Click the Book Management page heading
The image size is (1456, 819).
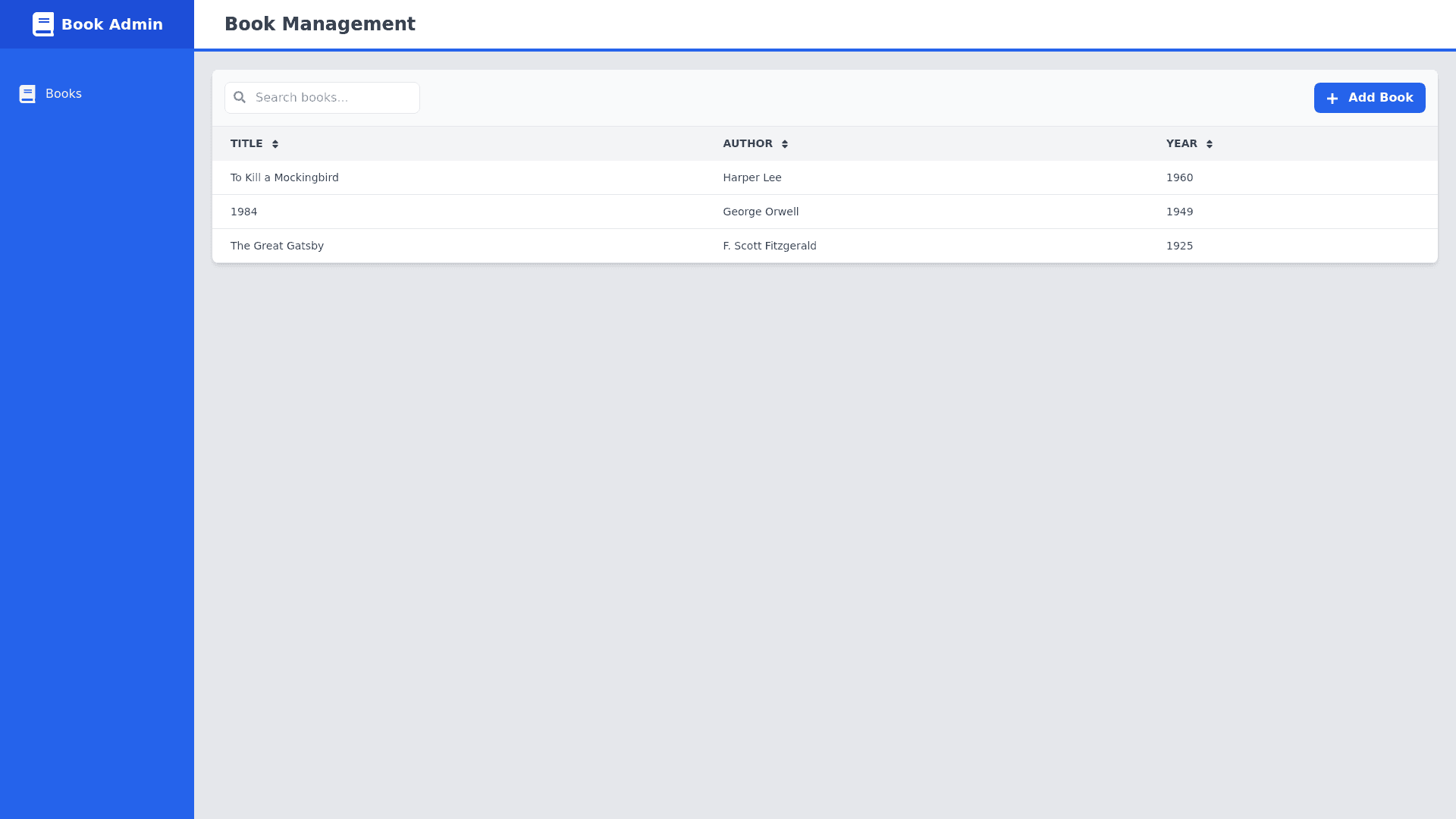click(319, 24)
